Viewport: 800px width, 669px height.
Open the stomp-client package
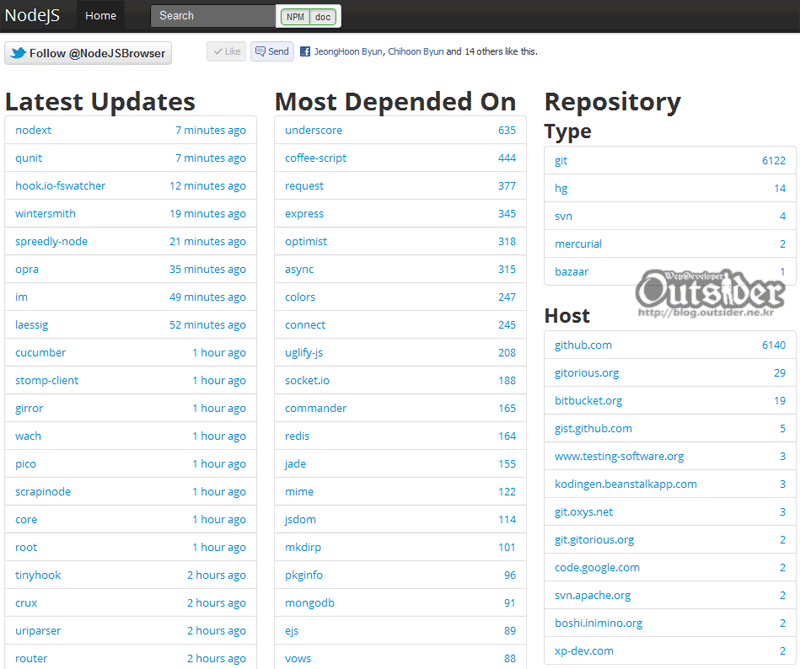[47, 381]
